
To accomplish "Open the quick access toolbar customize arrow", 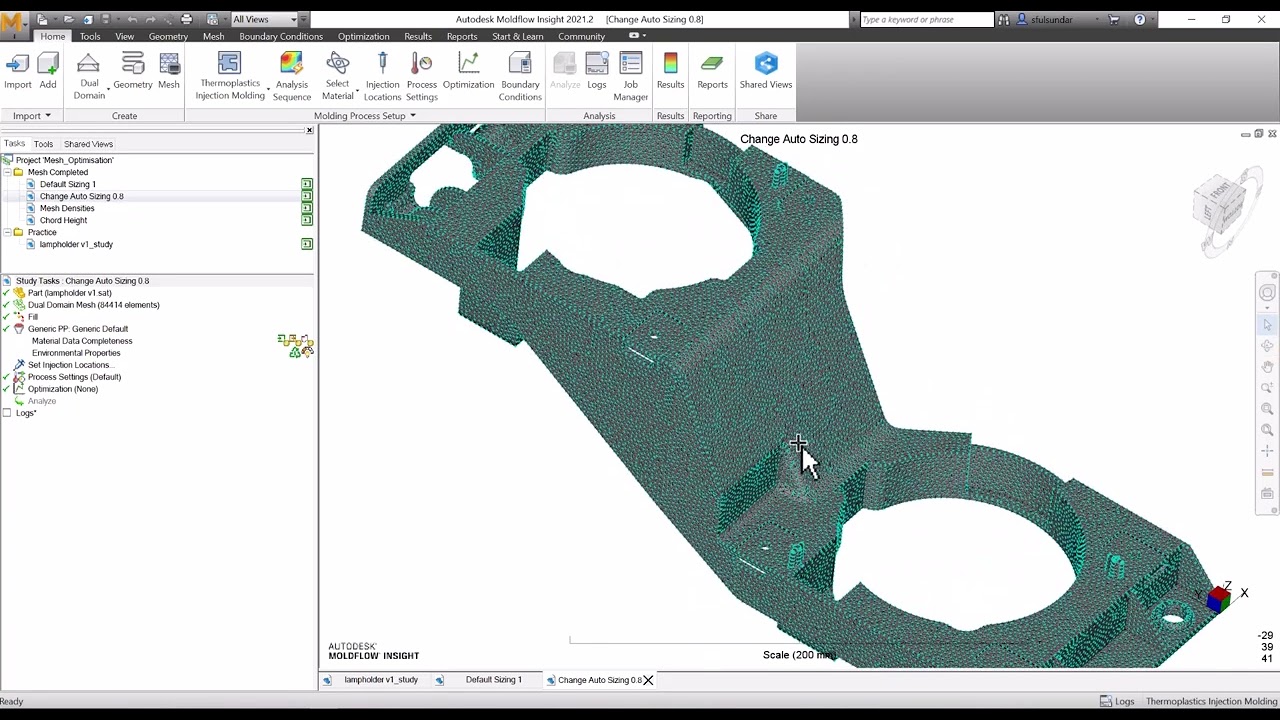I will pos(304,19).
